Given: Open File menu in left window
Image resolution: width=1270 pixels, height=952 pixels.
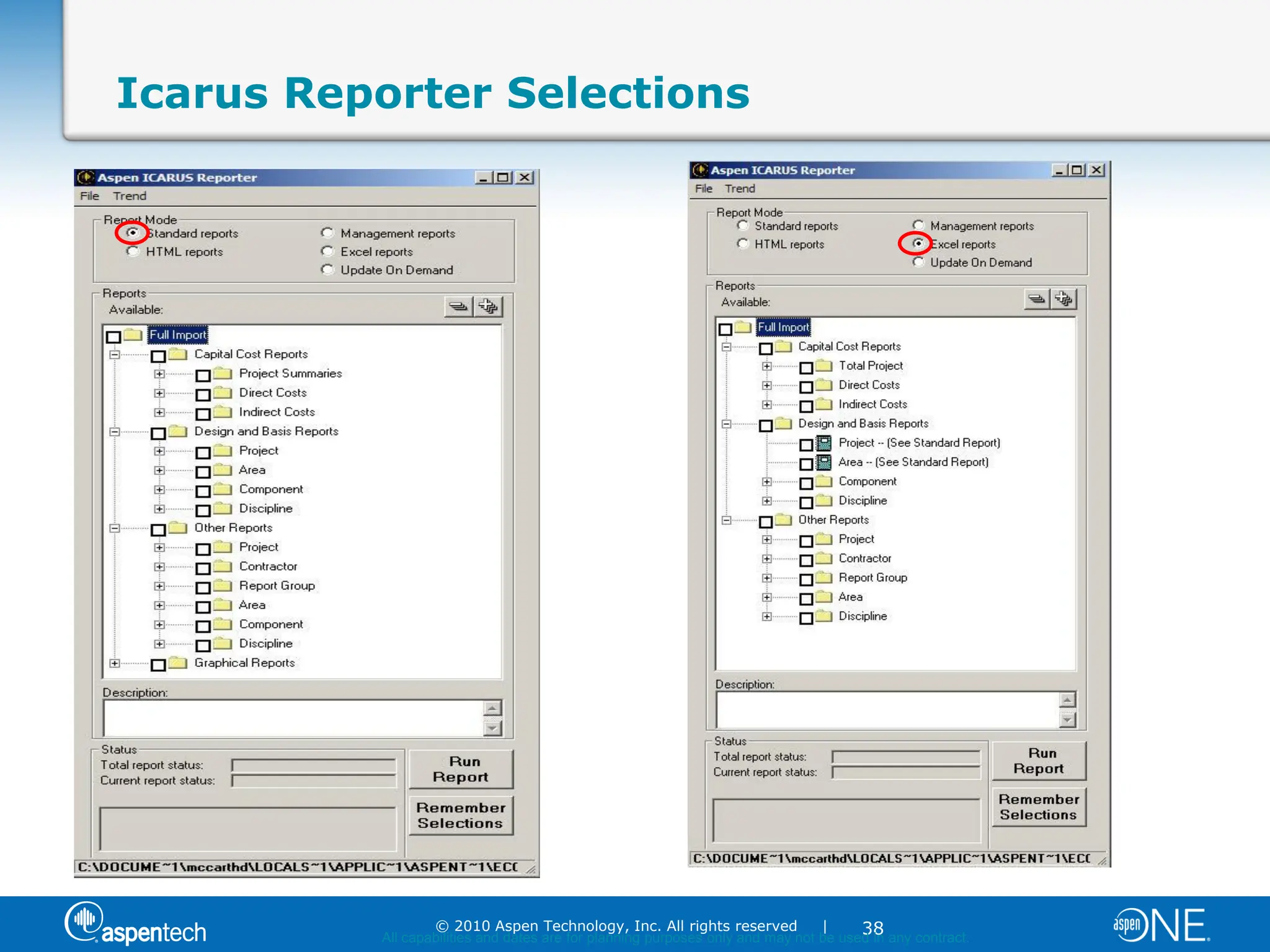Looking at the screenshot, I should click(89, 196).
